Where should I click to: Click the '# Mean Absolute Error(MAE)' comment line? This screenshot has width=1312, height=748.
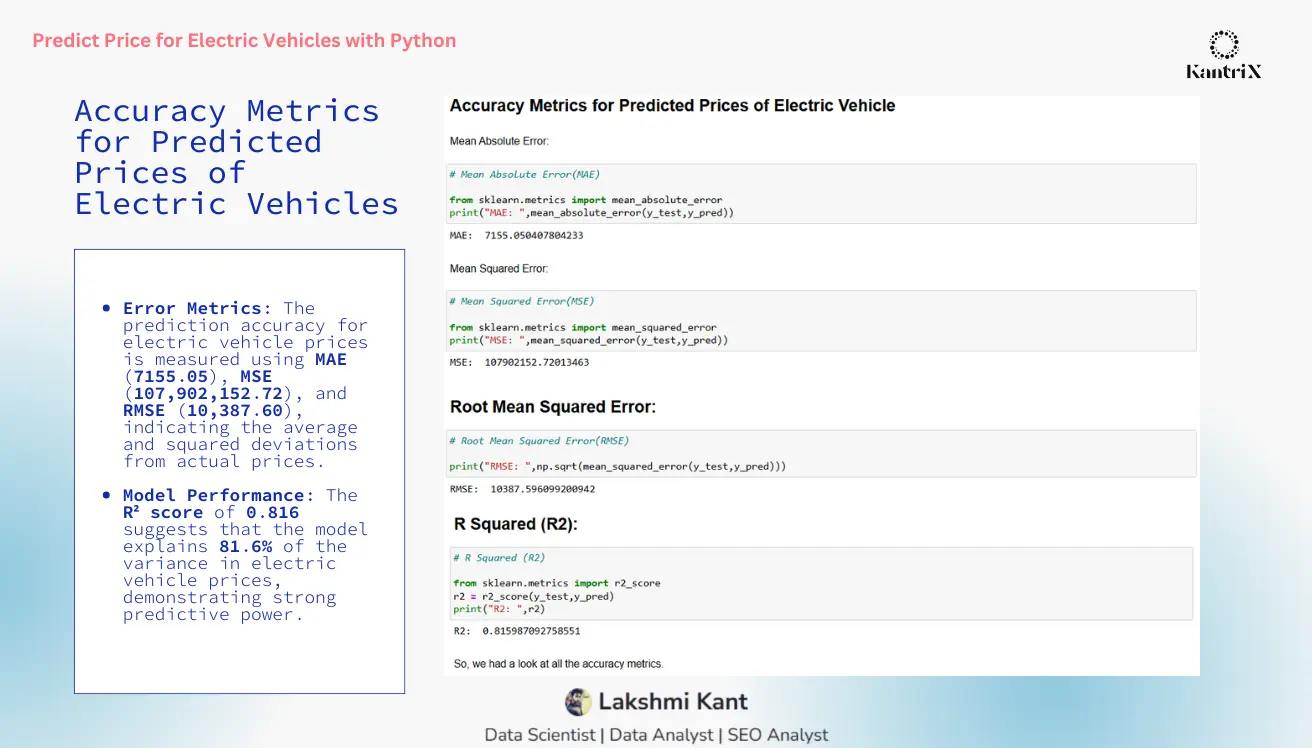click(524, 174)
